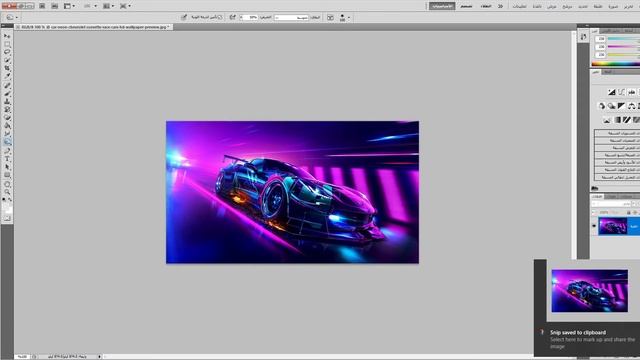Select the Gradient tool
This screenshot has height=360, width=640.
click(x=7, y=126)
